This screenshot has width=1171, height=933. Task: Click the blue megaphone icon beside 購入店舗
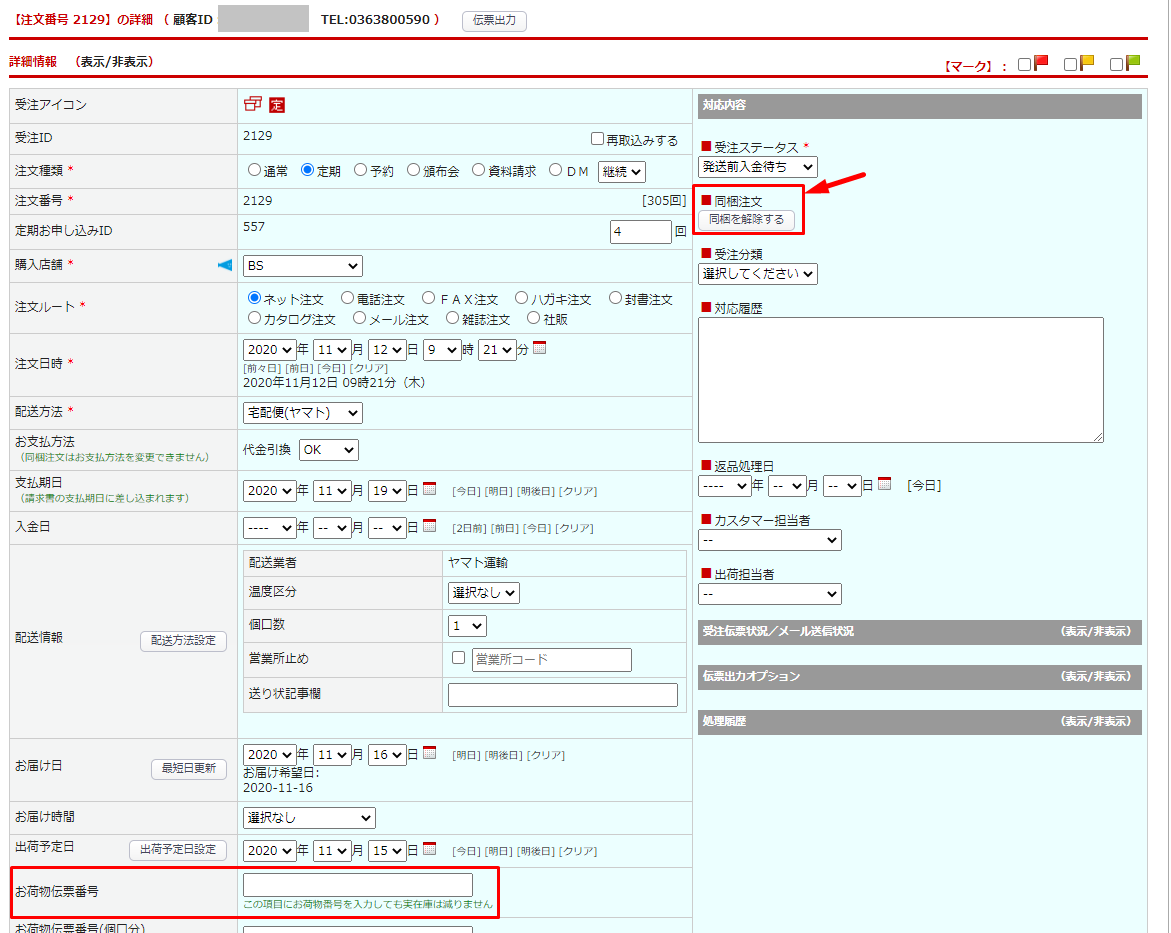pyautogui.click(x=225, y=265)
